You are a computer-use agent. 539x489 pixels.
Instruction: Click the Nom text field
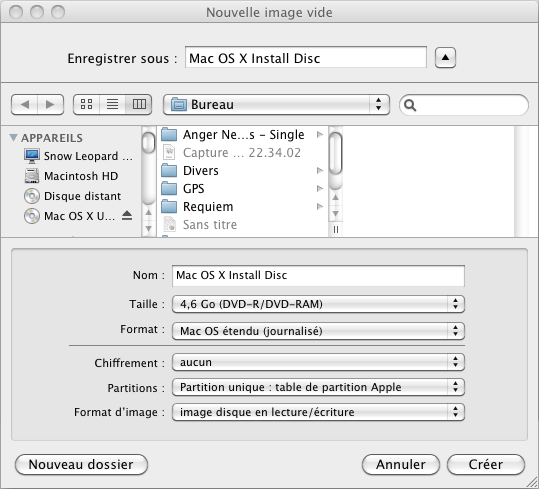pos(318,275)
